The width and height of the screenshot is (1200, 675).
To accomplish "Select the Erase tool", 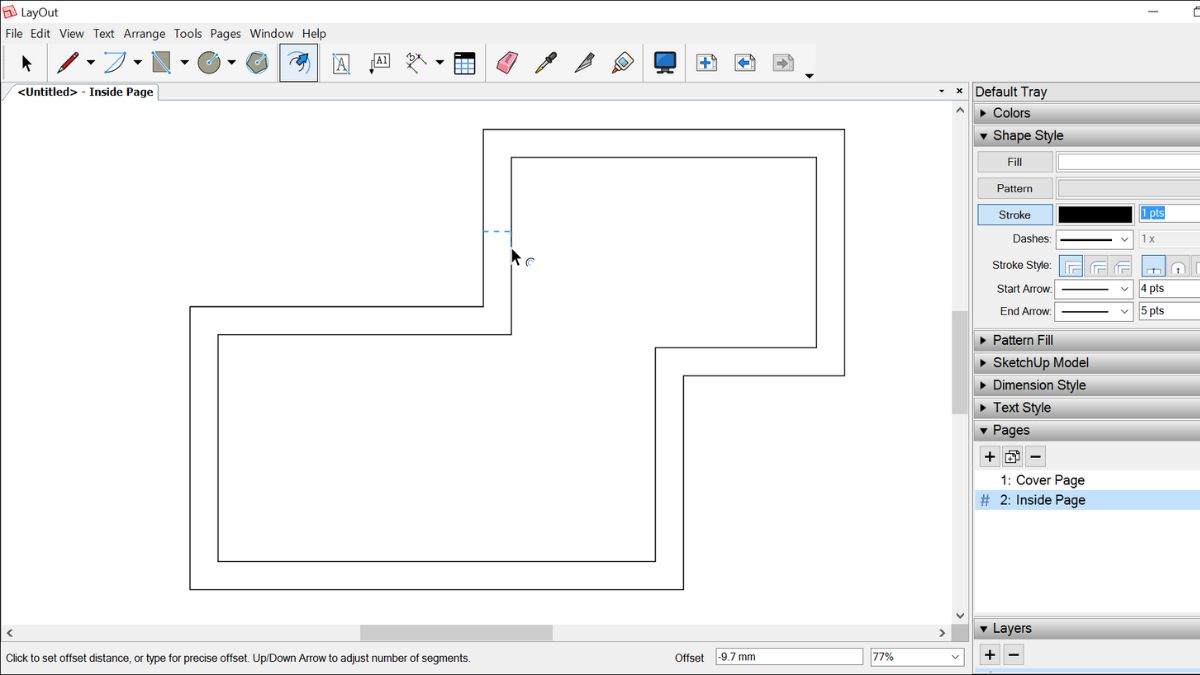I will coord(507,63).
